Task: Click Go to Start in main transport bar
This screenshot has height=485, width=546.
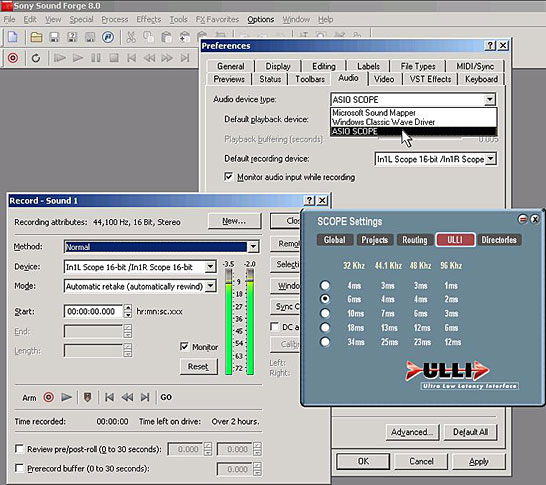Action: (x=131, y=58)
